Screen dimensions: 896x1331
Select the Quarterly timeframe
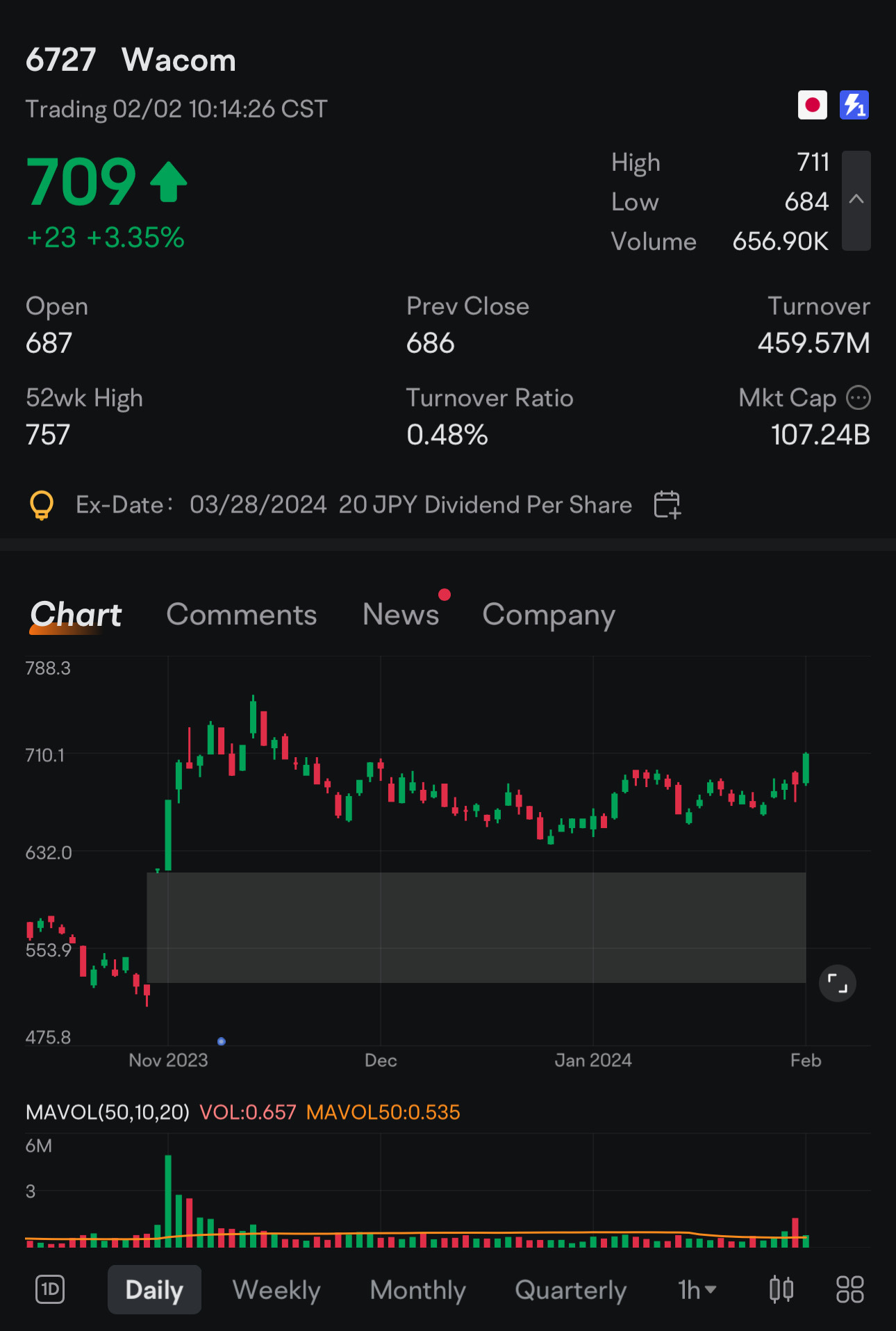tap(571, 1290)
